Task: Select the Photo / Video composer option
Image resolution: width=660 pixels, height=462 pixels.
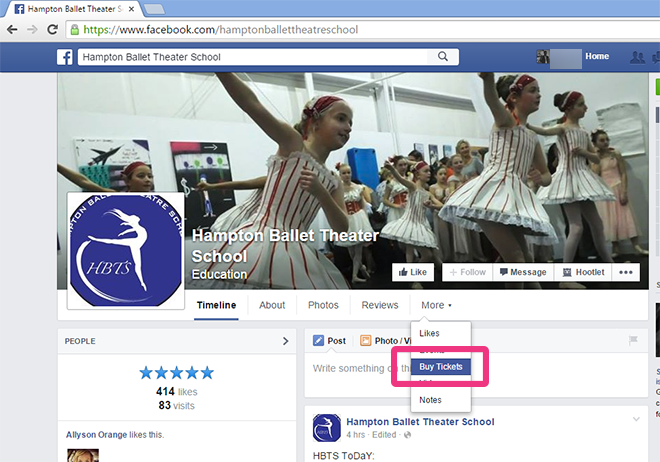Action: click(386, 341)
